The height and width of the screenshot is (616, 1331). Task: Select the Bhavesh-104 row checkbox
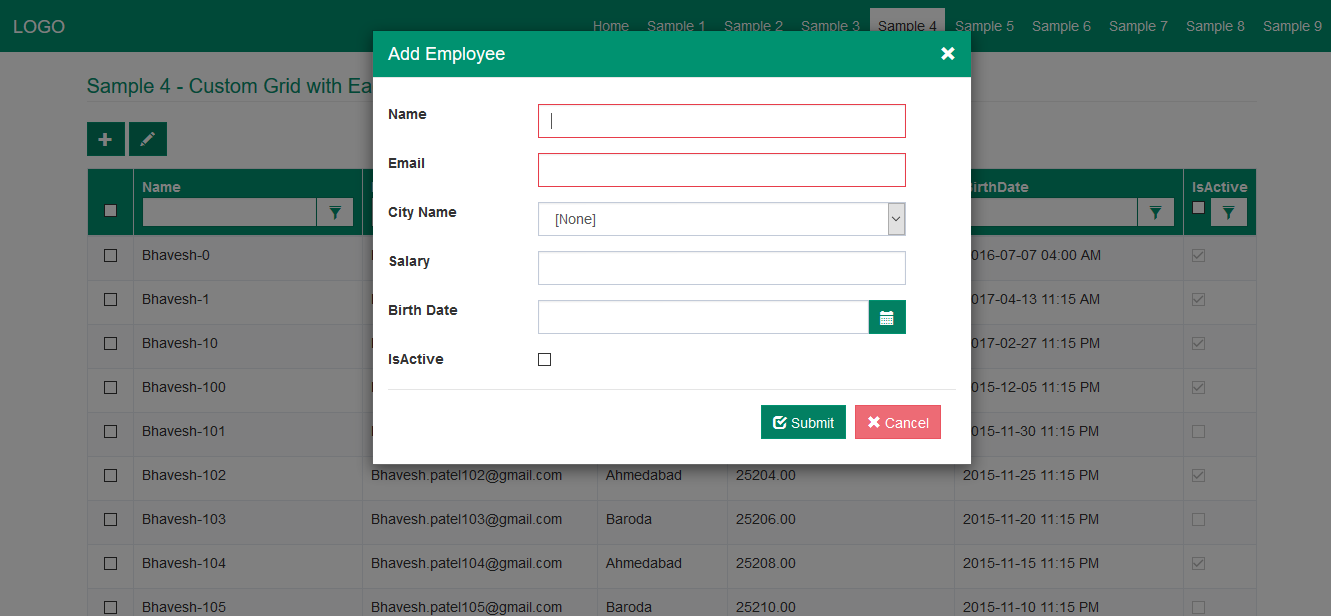coord(111,564)
